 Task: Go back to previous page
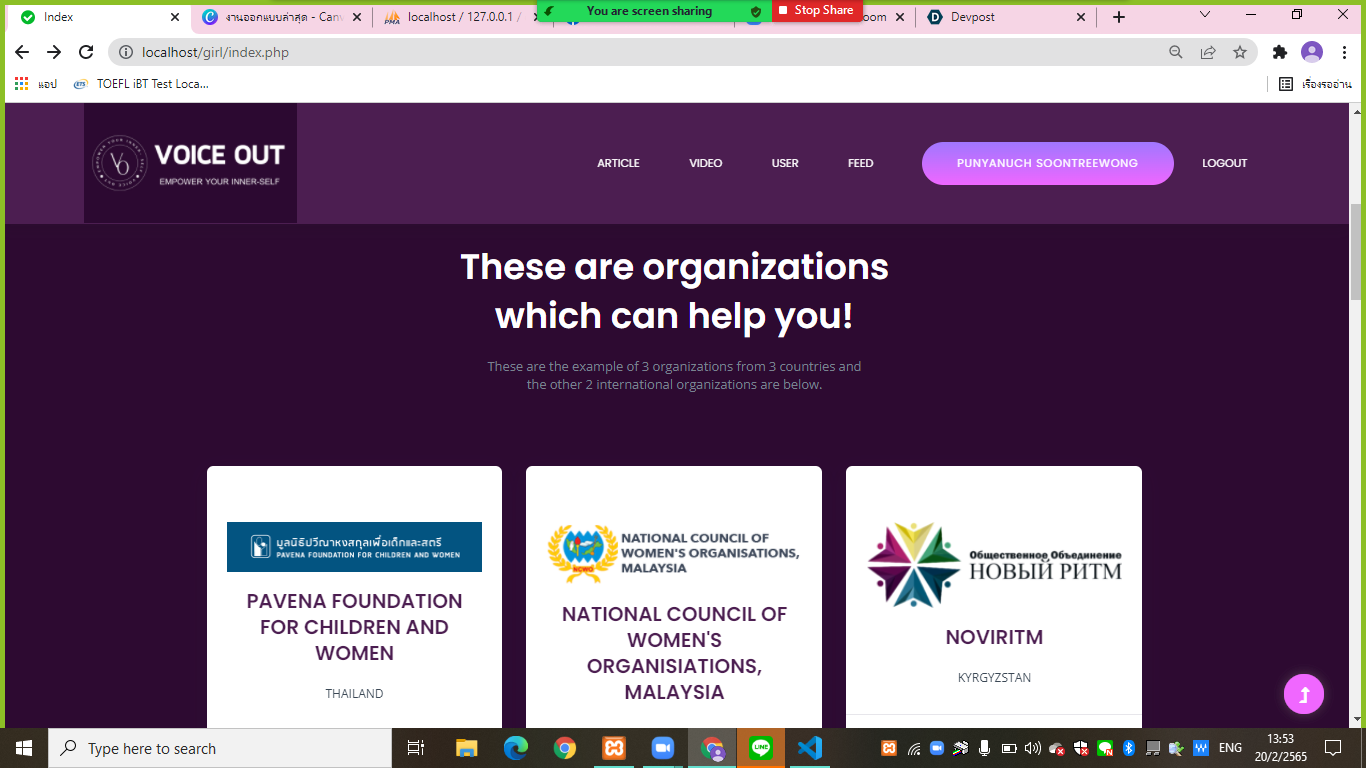pos(22,52)
